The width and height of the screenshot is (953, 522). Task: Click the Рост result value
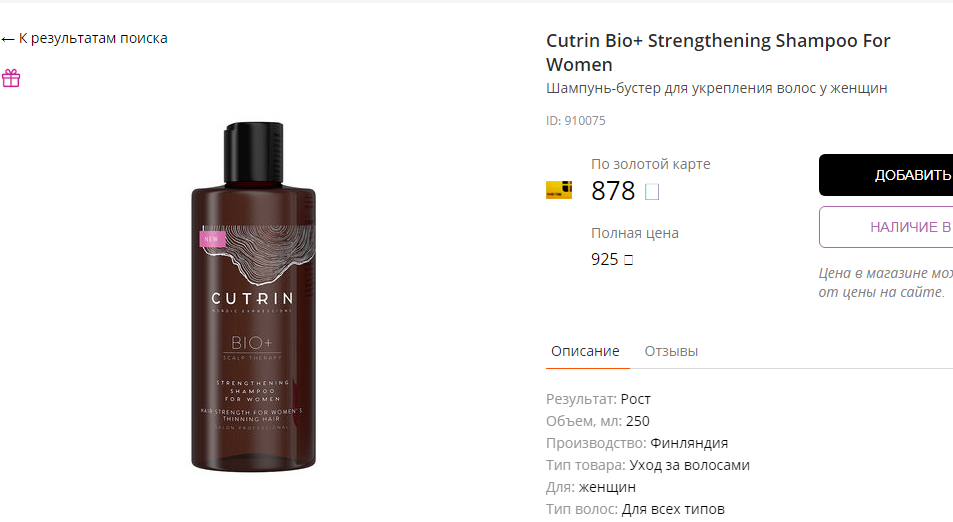point(636,399)
